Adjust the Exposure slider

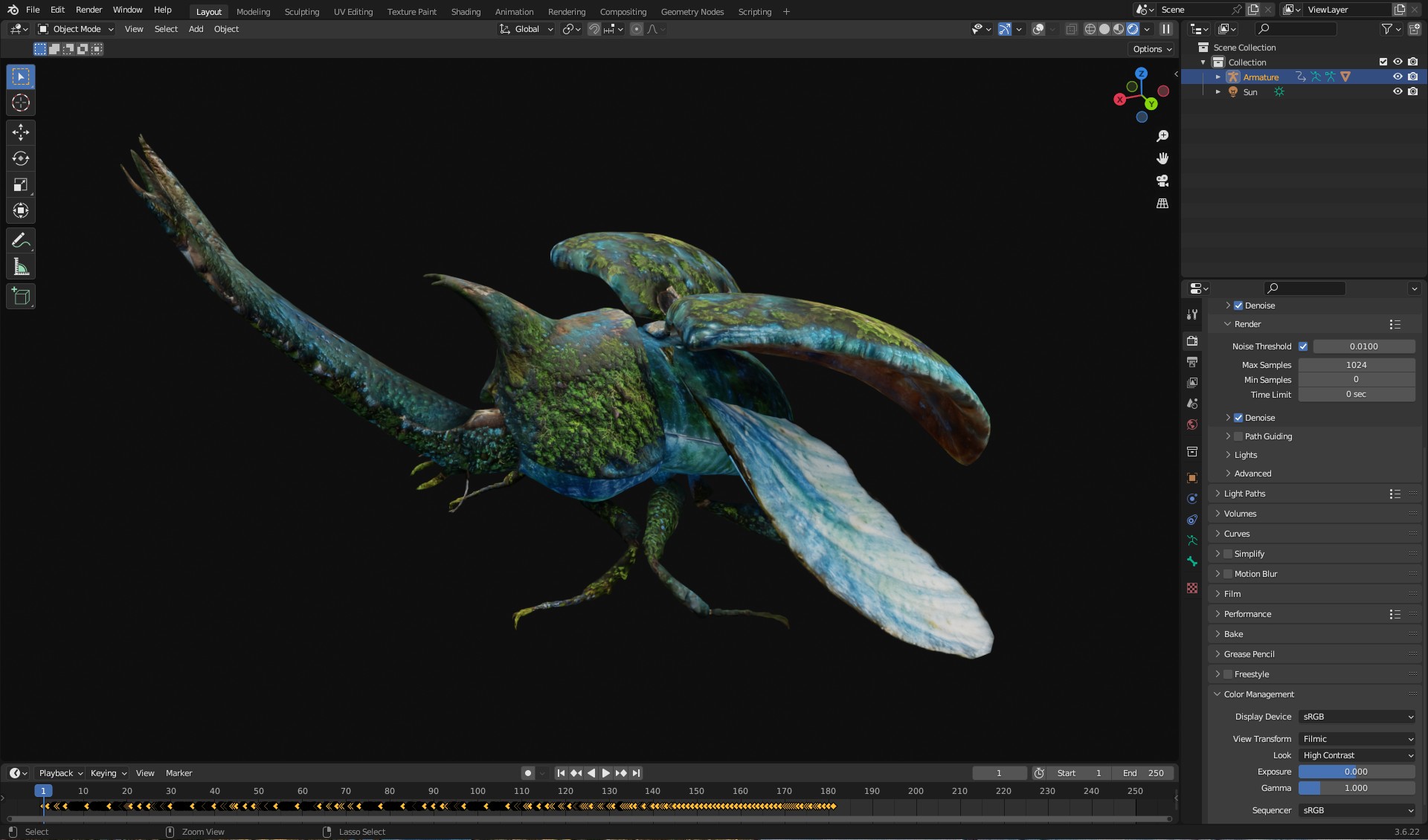pyautogui.click(x=1357, y=772)
